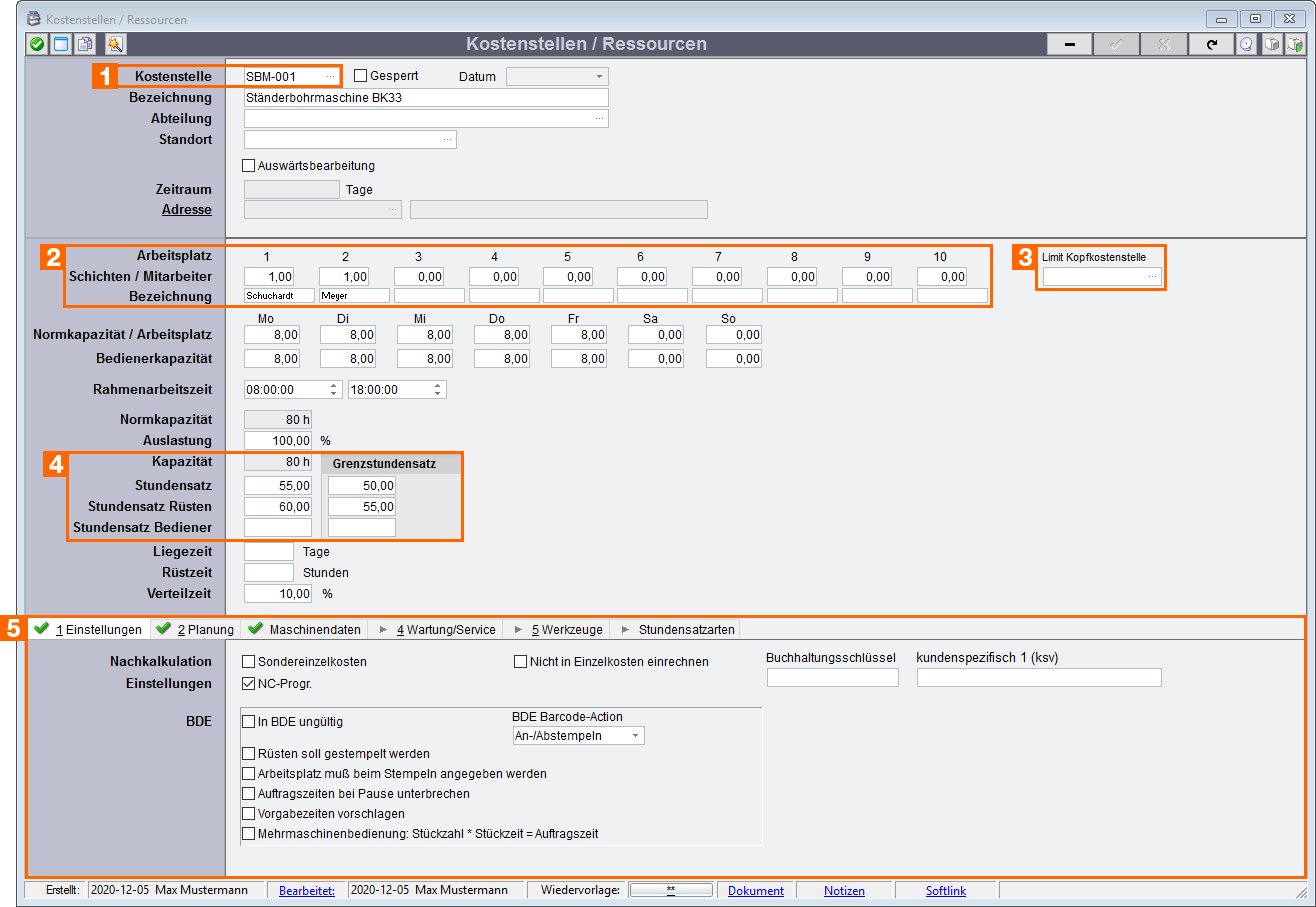
Task: Select the Maschinendaten tab
Action: [x=305, y=629]
